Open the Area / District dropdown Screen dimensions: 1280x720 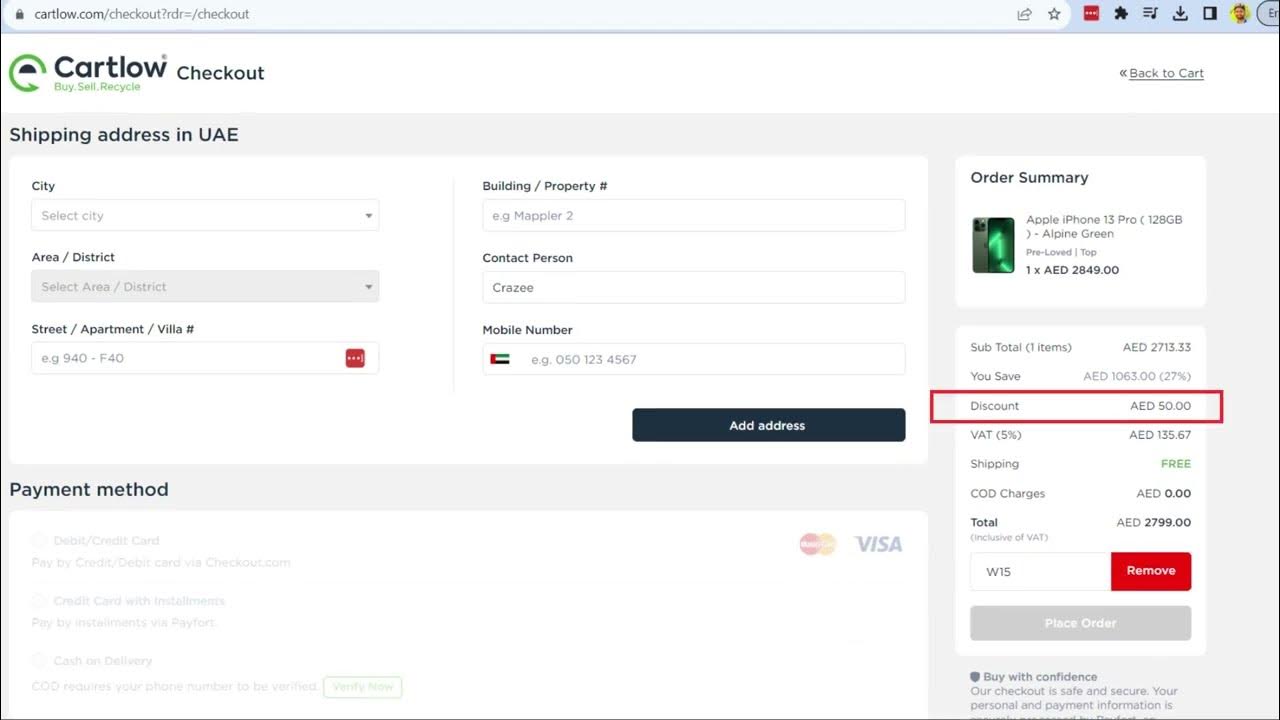[x=205, y=287]
